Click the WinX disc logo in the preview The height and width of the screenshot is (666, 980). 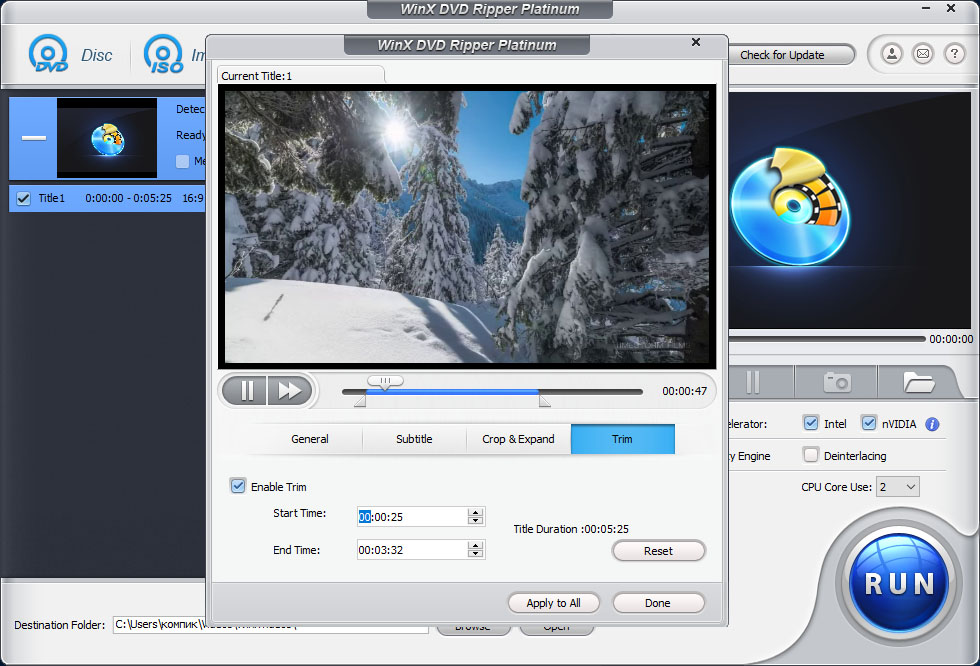click(791, 206)
